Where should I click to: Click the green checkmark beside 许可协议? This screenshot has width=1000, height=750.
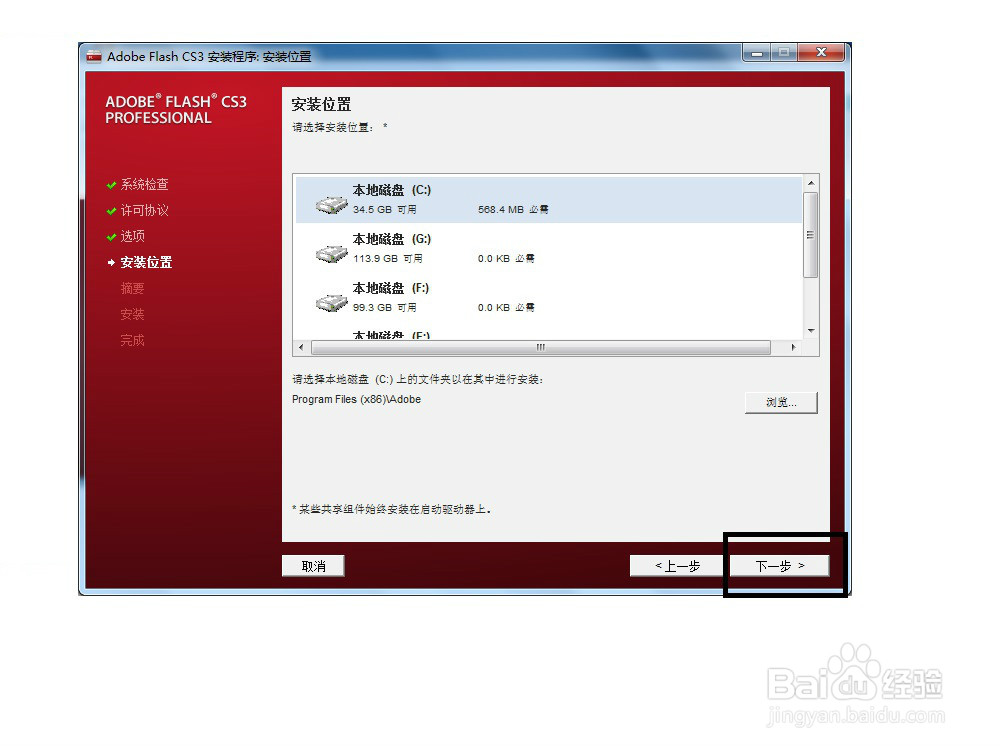tap(112, 211)
